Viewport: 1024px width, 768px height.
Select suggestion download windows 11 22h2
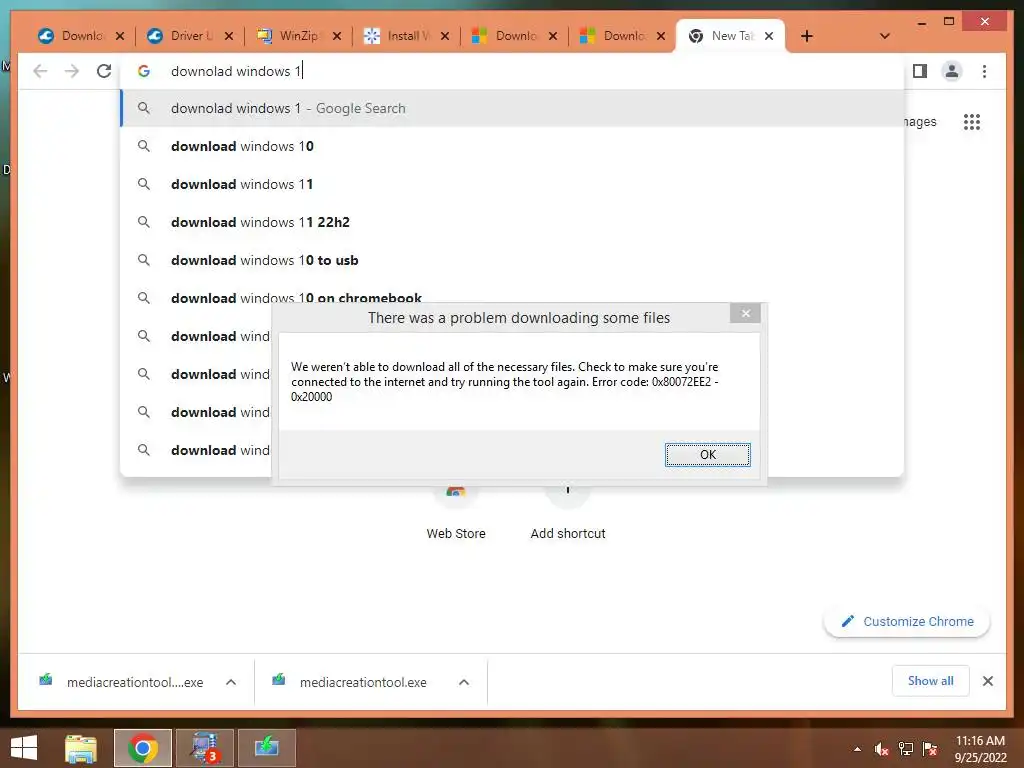(512, 222)
